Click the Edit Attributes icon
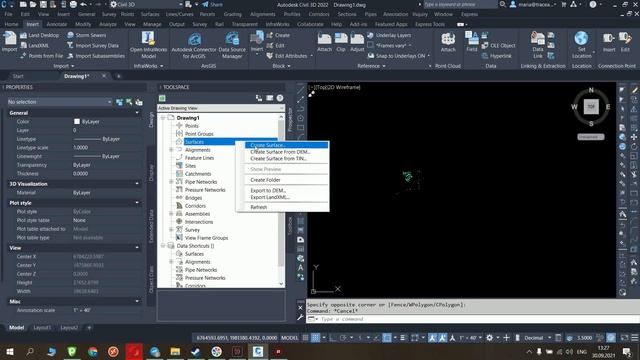Screen dimensions: 640x360 269,56
